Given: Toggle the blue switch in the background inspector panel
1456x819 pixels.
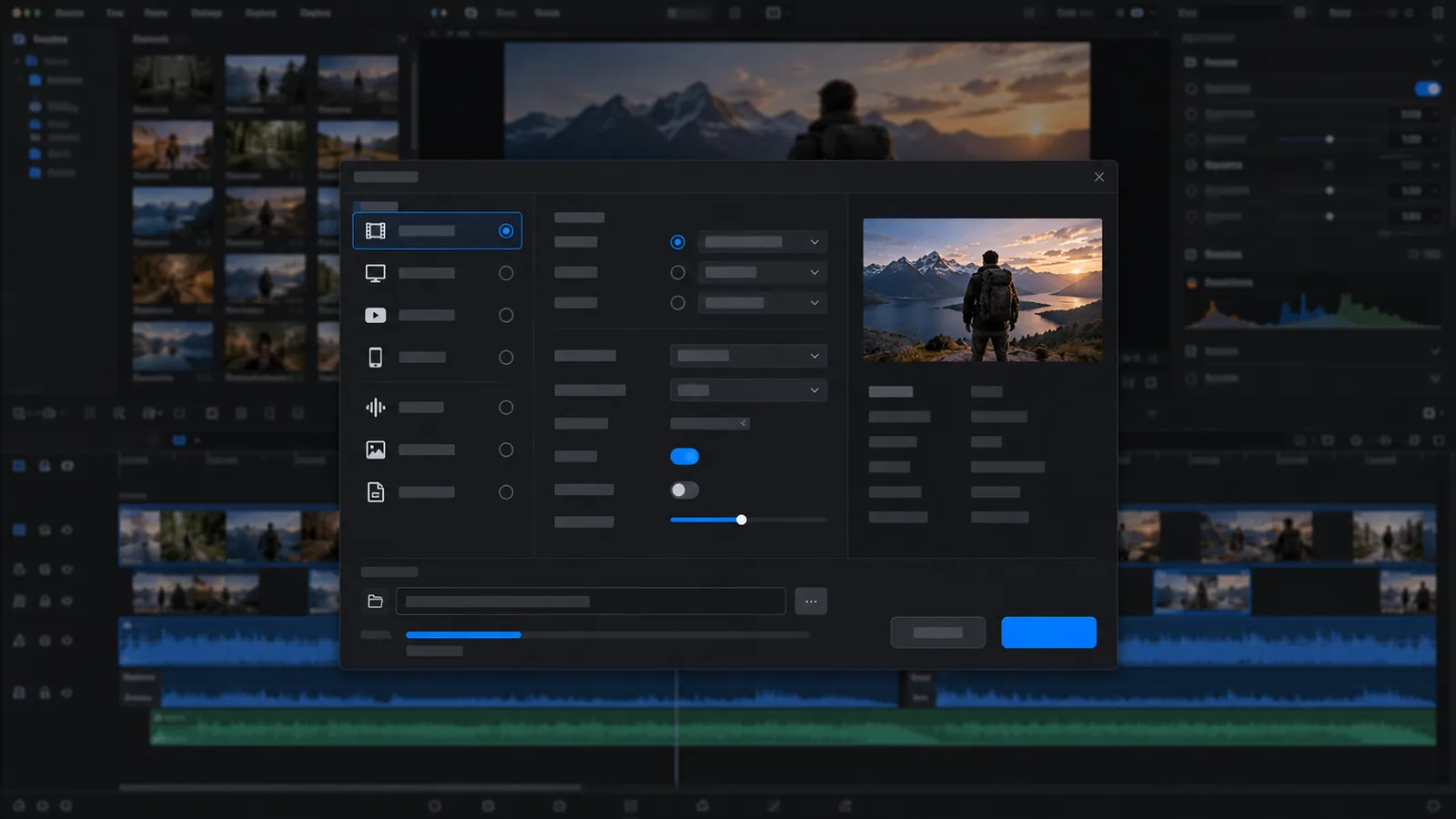Looking at the screenshot, I should [1427, 88].
